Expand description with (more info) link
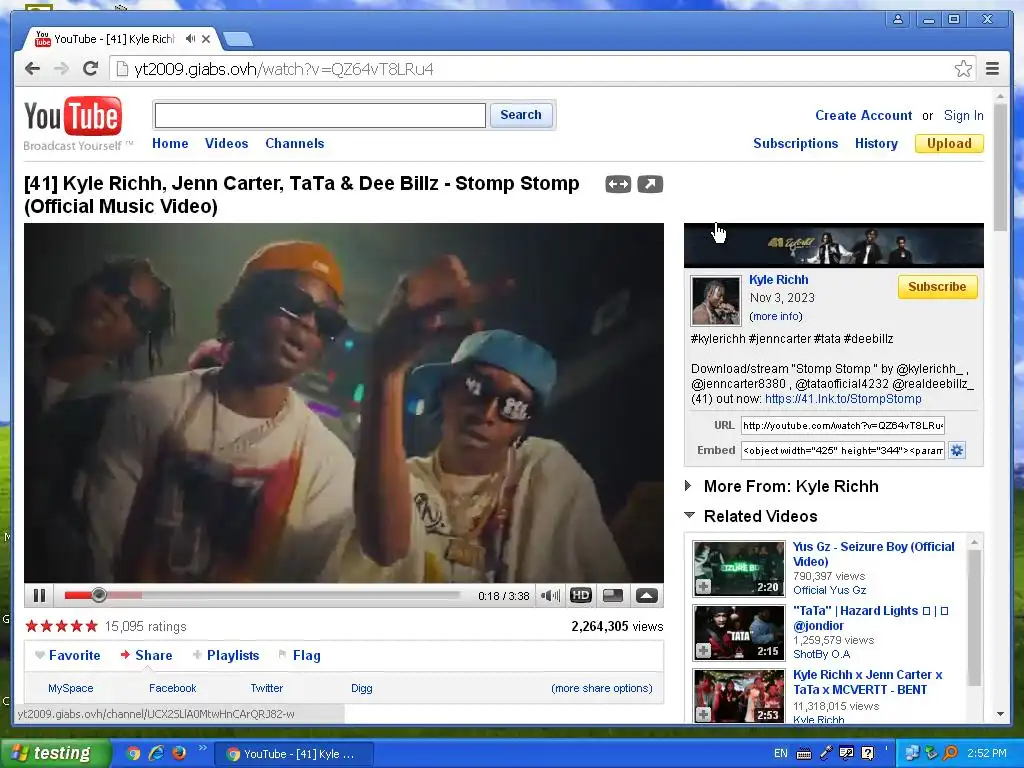 pyautogui.click(x=776, y=316)
